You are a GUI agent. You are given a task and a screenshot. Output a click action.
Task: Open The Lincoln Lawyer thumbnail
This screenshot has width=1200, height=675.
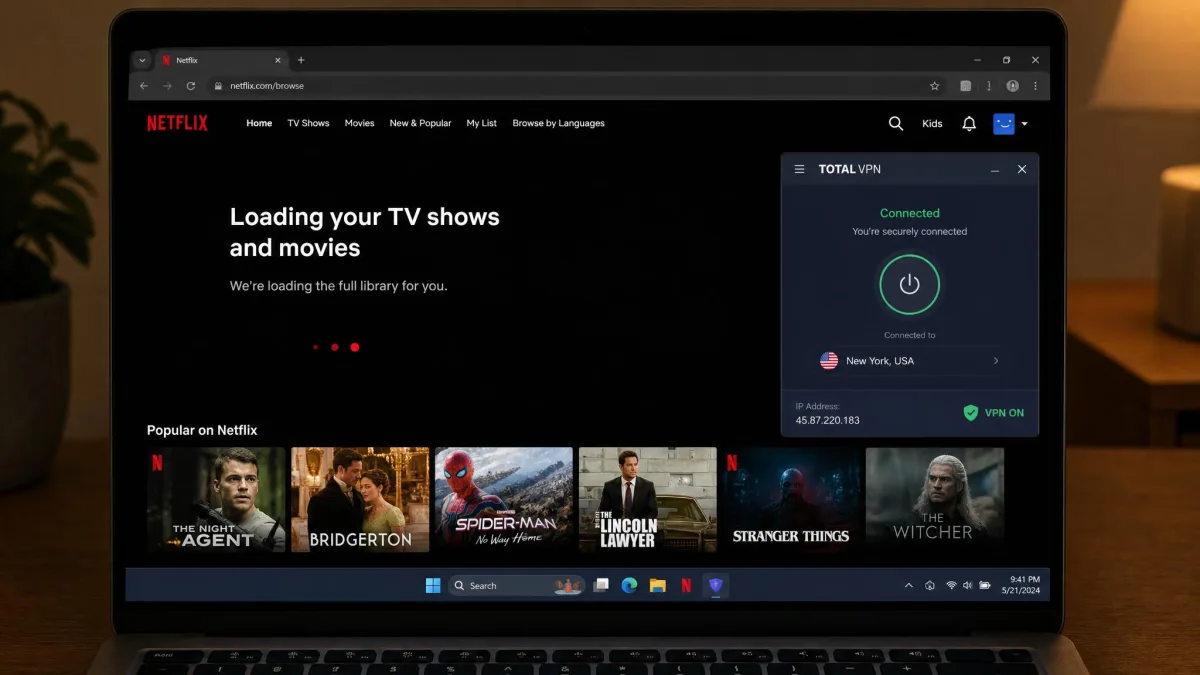click(x=648, y=499)
